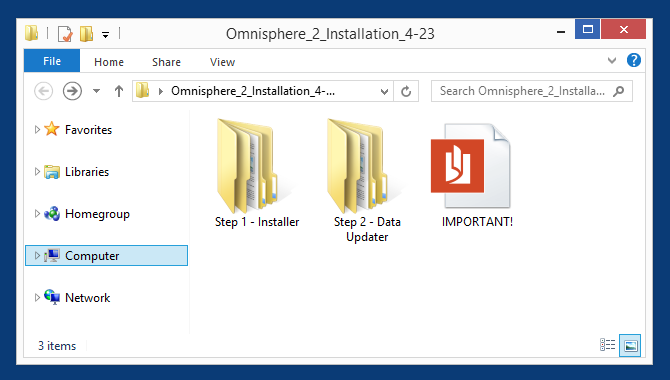The image size is (670, 380).
Task: Click the Properties icon in quick access toolbar
Action: click(x=65, y=33)
